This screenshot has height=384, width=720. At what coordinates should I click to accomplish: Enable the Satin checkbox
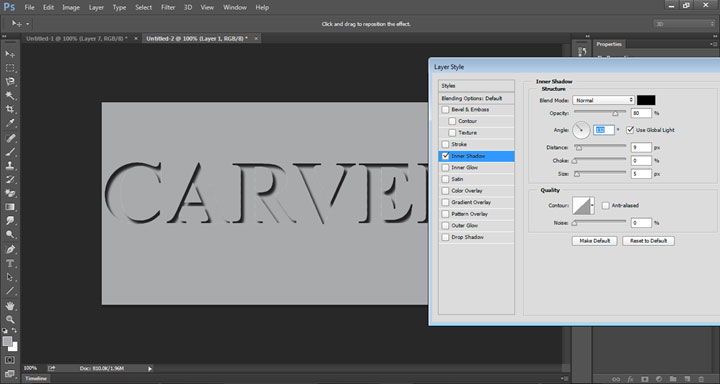coord(445,179)
